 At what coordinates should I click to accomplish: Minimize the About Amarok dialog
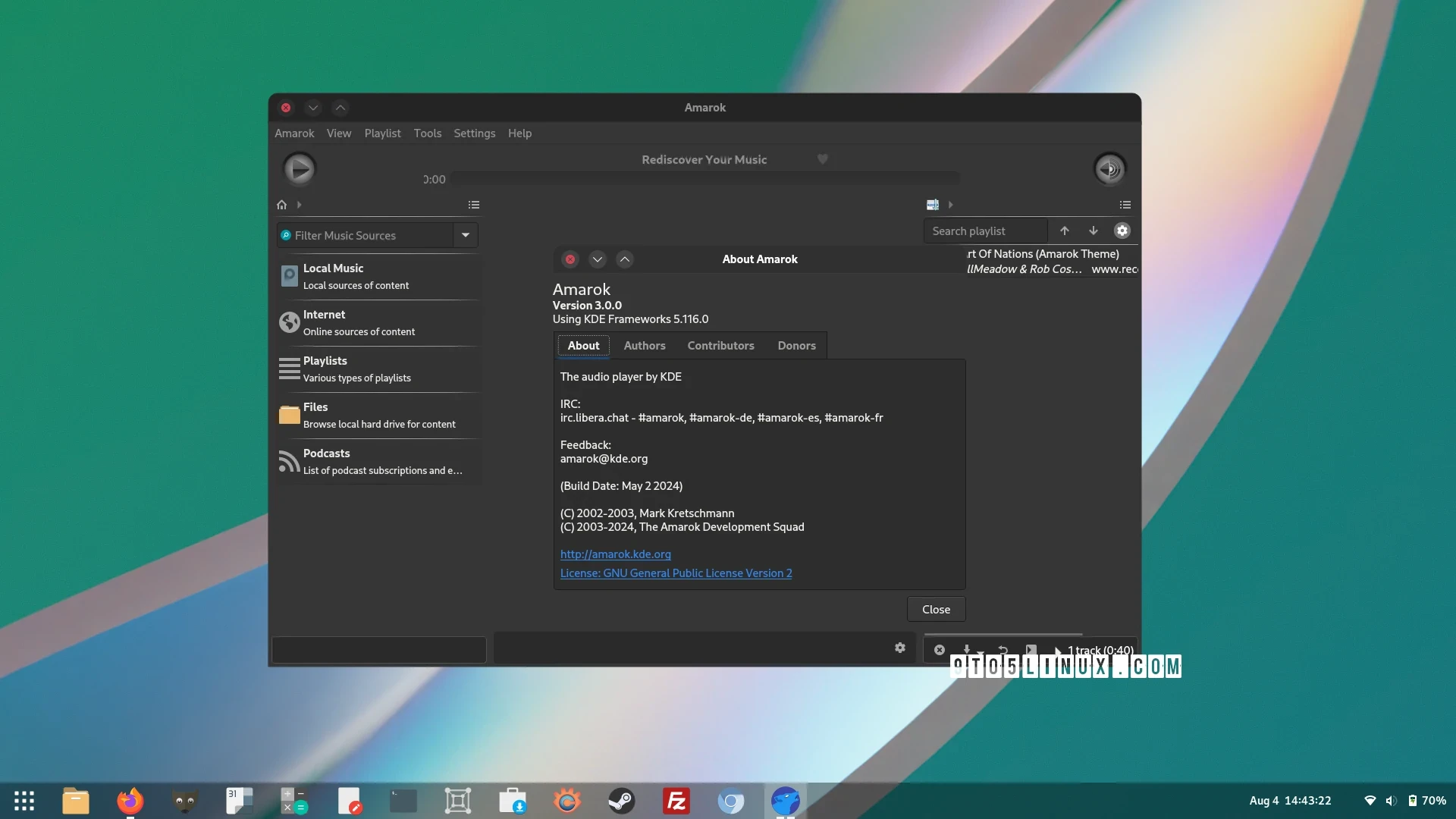(x=598, y=259)
